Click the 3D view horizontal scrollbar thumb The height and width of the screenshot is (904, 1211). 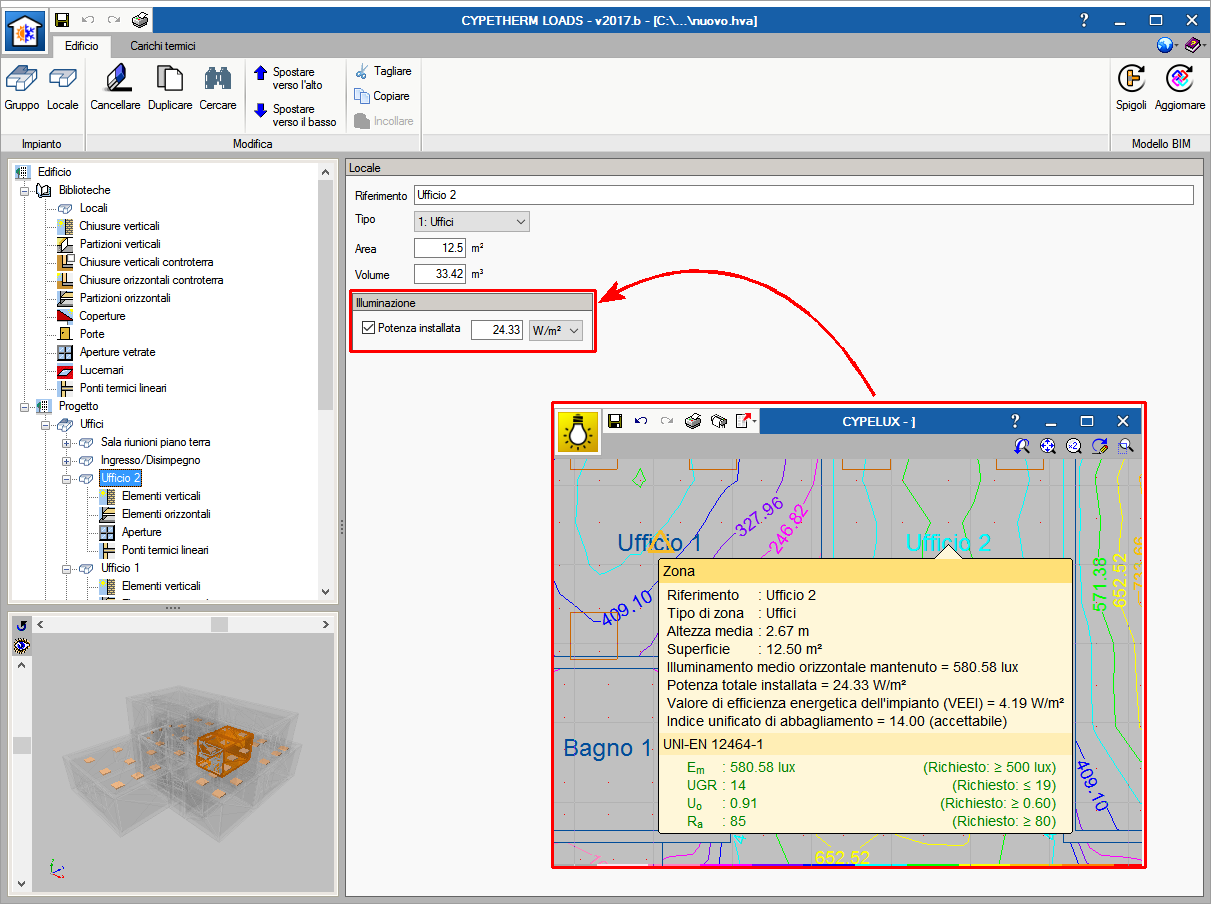(219, 624)
